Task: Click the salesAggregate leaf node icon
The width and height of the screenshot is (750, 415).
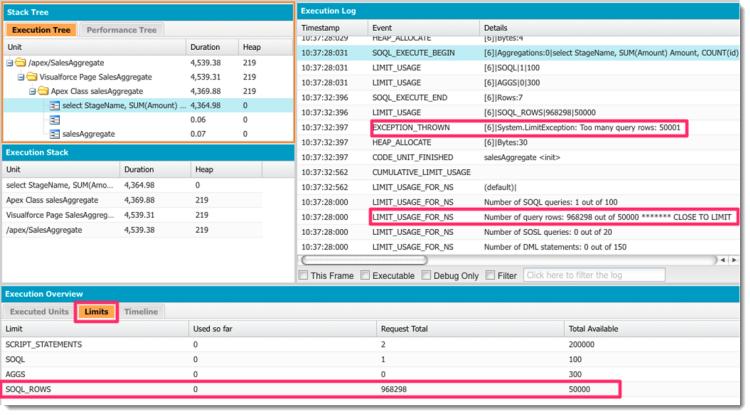Action: (54, 133)
